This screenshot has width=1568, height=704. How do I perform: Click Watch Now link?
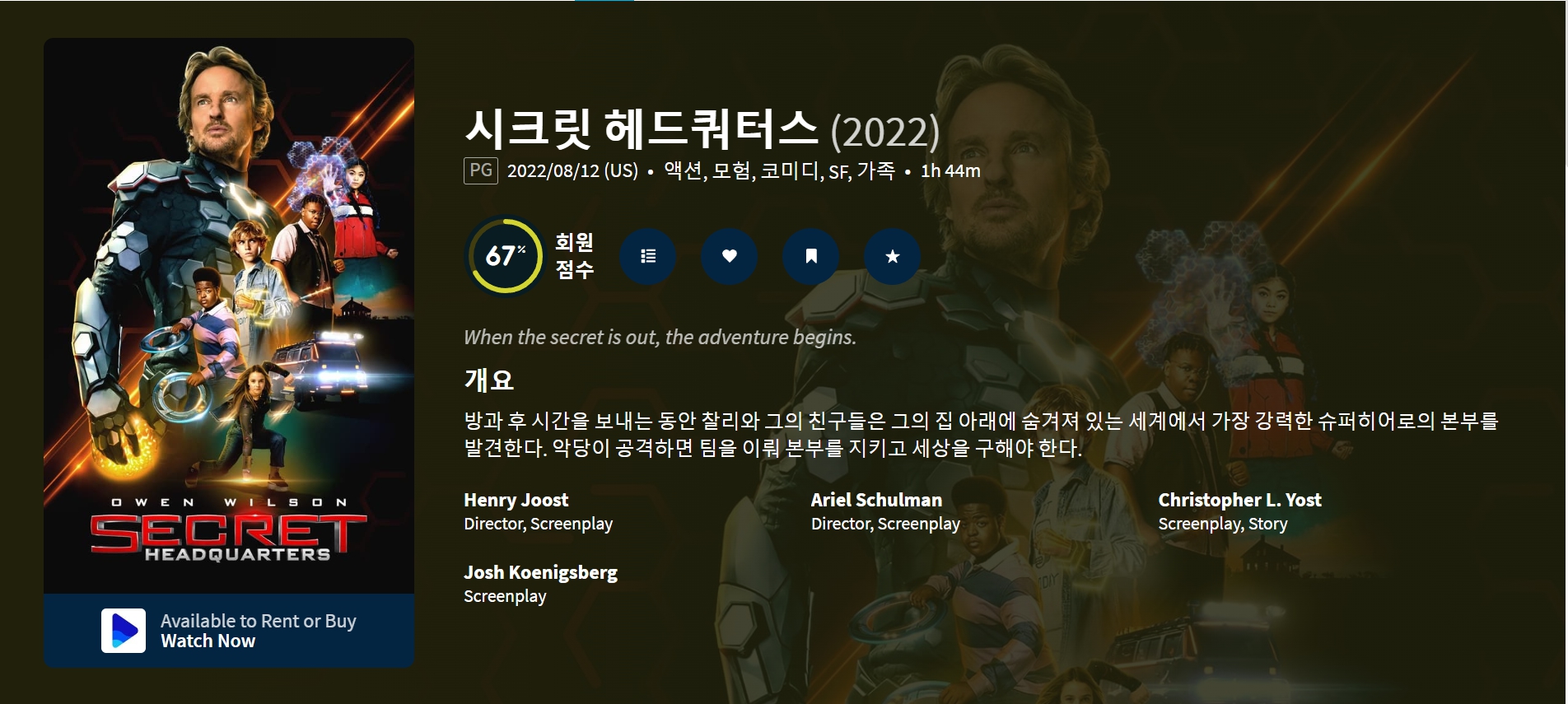point(208,641)
